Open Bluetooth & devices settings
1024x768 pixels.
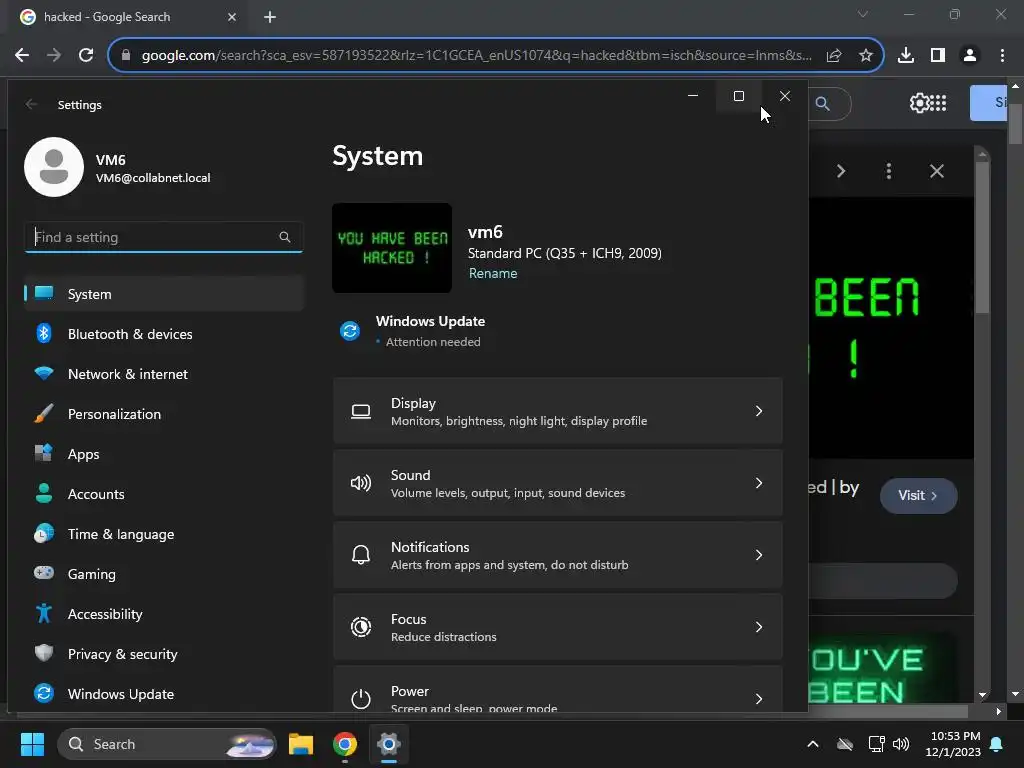164,334
